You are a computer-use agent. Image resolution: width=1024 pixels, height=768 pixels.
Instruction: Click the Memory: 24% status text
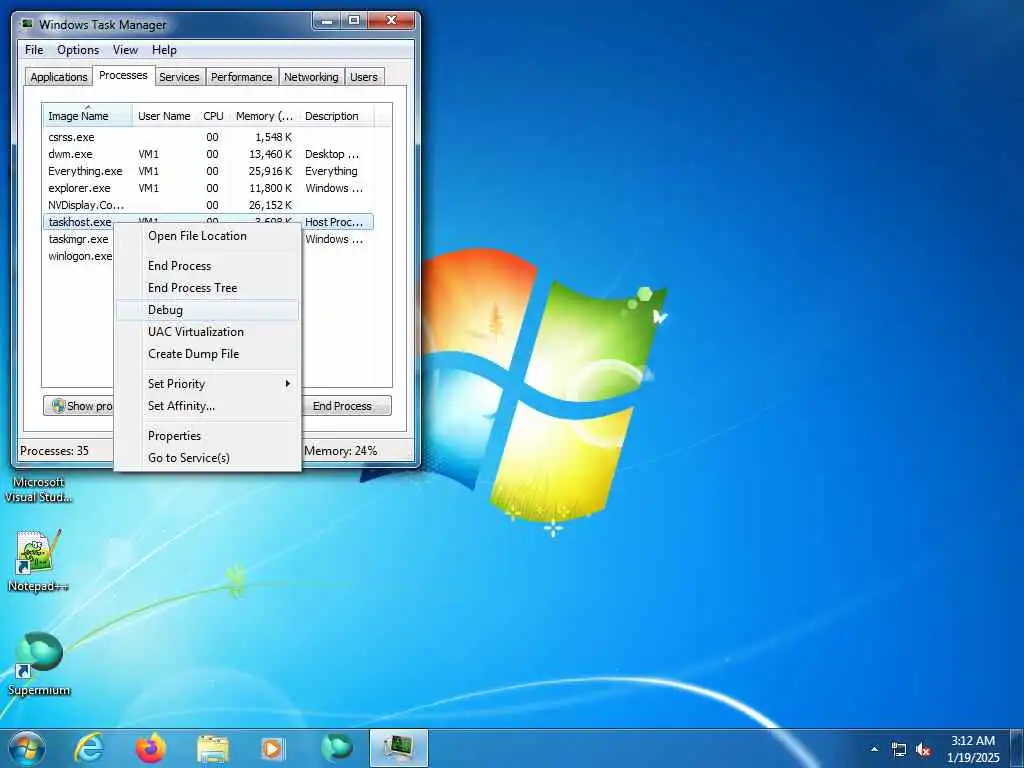click(340, 451)
